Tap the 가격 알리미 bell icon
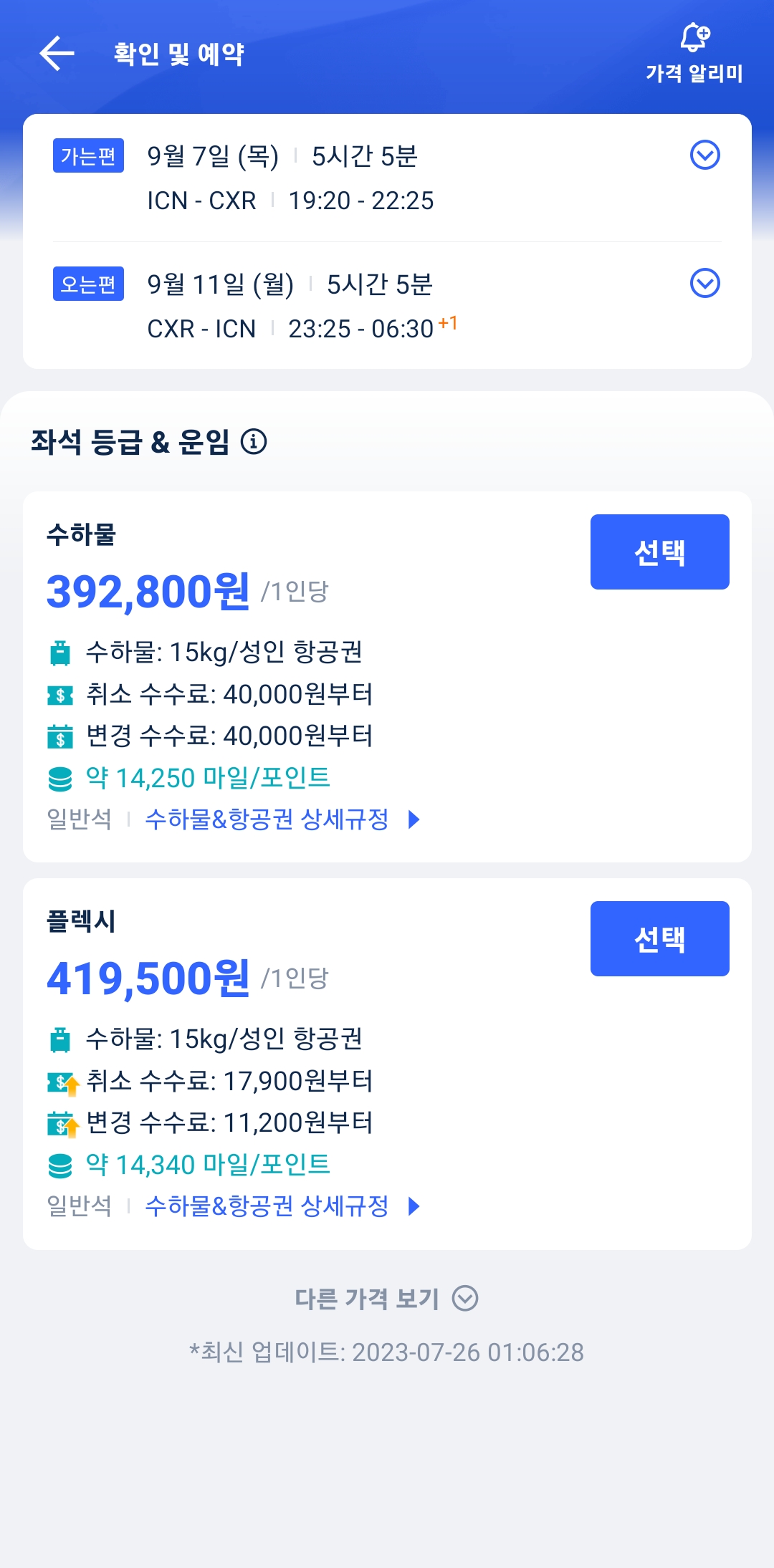The image size is (774, 1568). click(694, 37)
